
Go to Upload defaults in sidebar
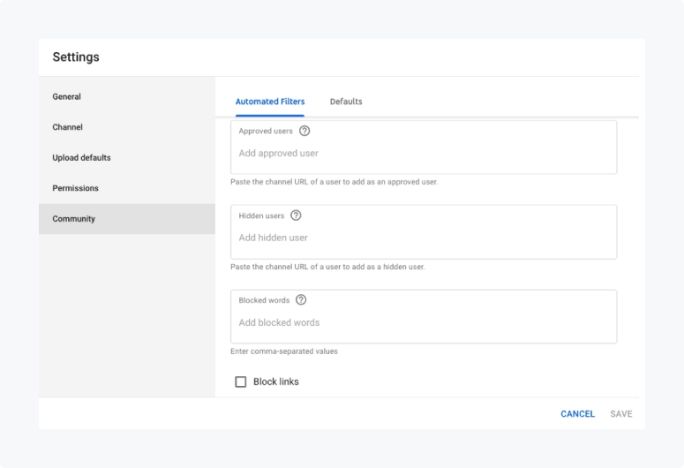[82, 158]
